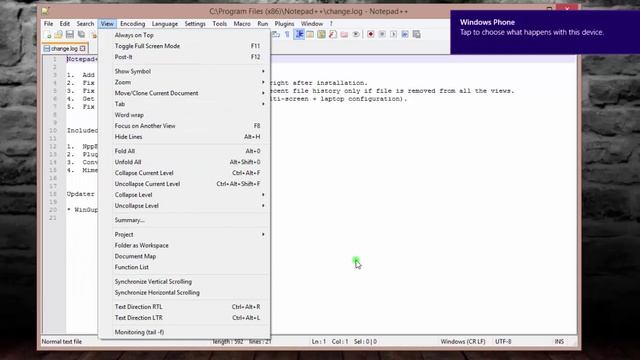Open the Edit menu
This screenshot has width=640, height=360.
(64, 24)
